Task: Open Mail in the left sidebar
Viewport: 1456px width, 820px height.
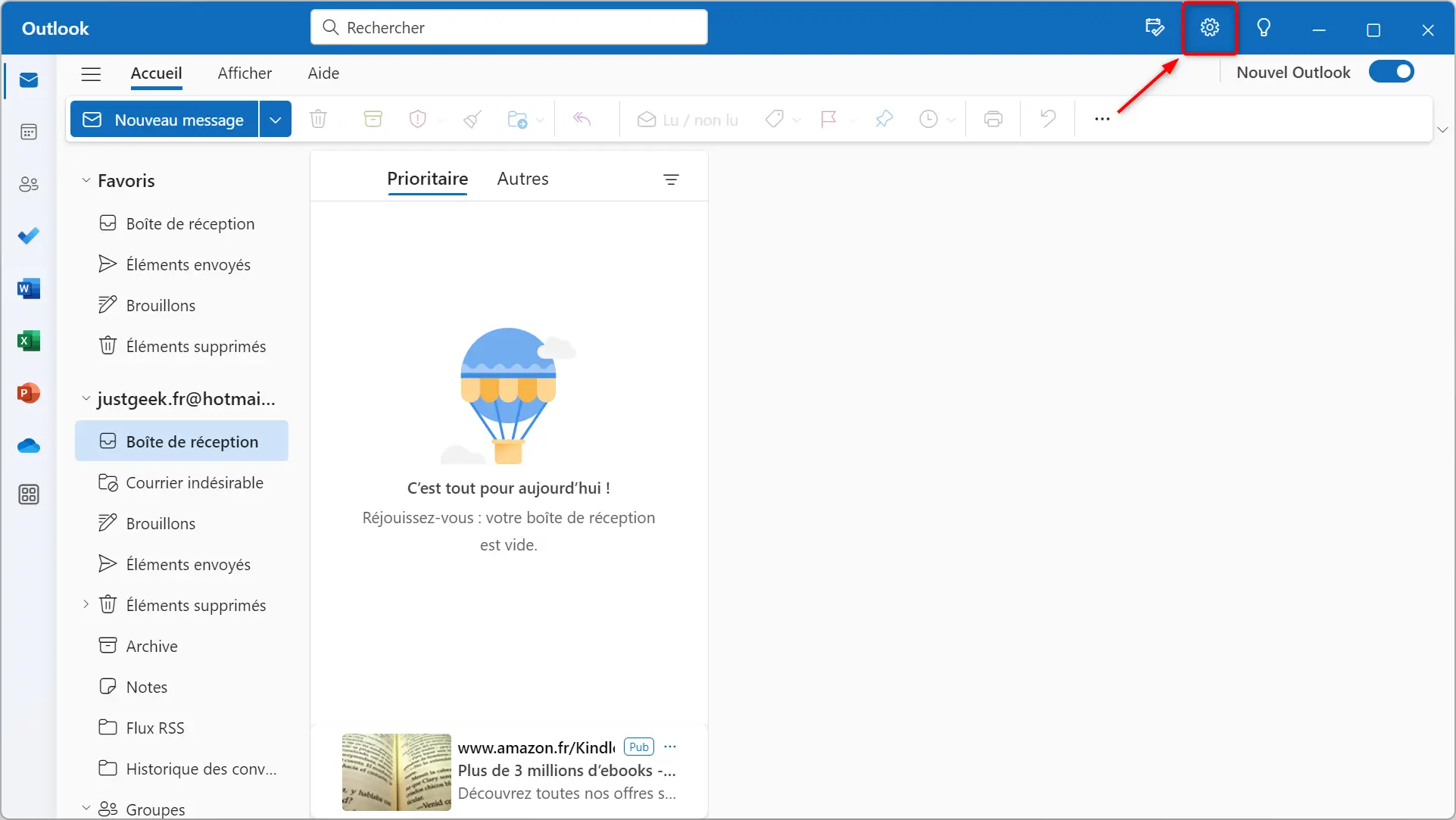Action: pyautogui.click(x=29, y=80)
